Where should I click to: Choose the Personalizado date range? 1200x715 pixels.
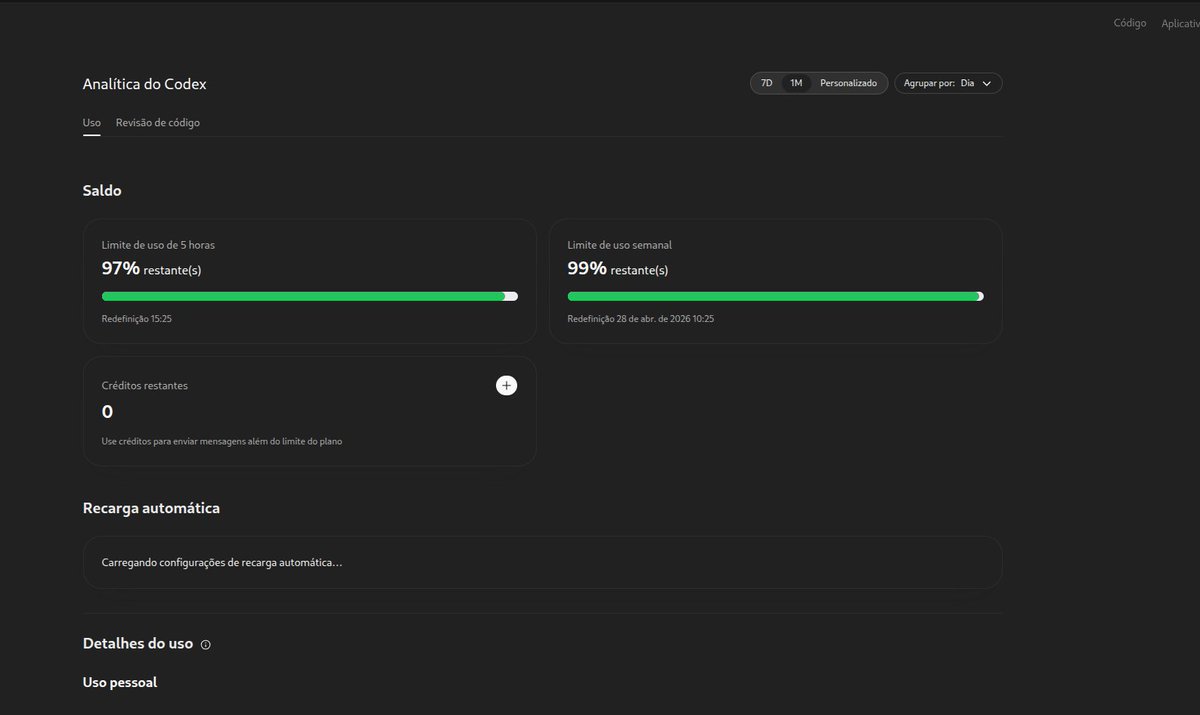(848, 83)
